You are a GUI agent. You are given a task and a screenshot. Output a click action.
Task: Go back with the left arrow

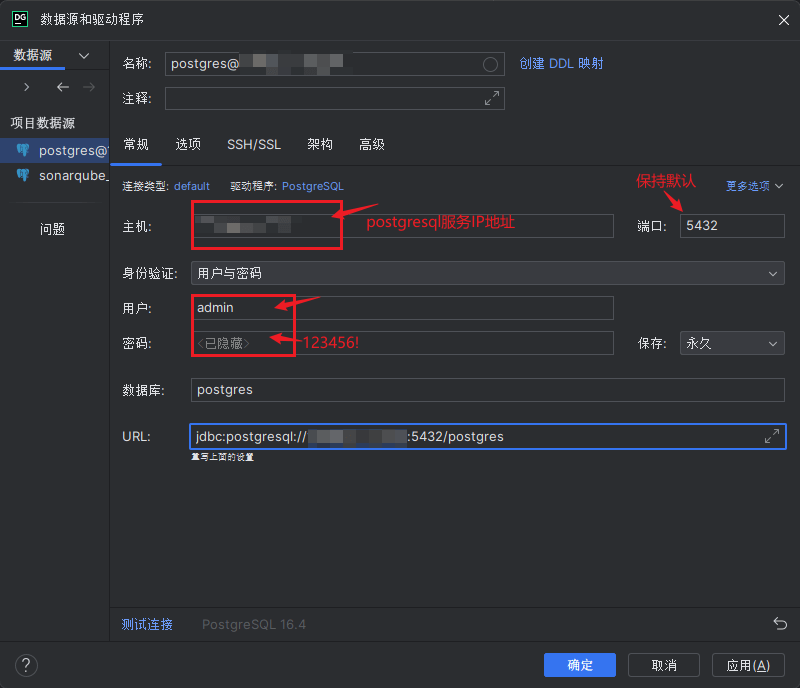tap(63, 87)
